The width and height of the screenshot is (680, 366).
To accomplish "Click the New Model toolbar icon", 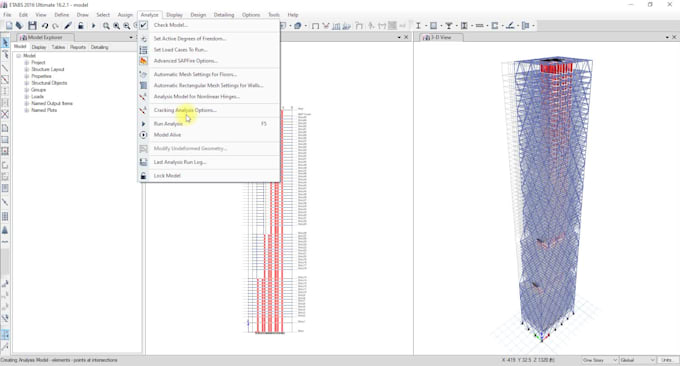I will point(9,26).
